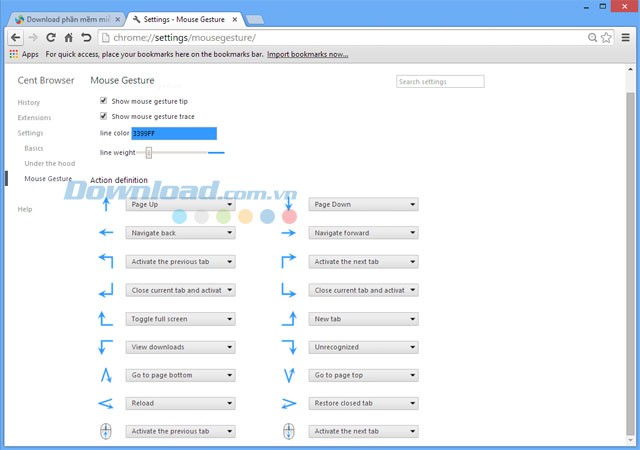Click the line color 3399FF field

[x=174, y=134]
